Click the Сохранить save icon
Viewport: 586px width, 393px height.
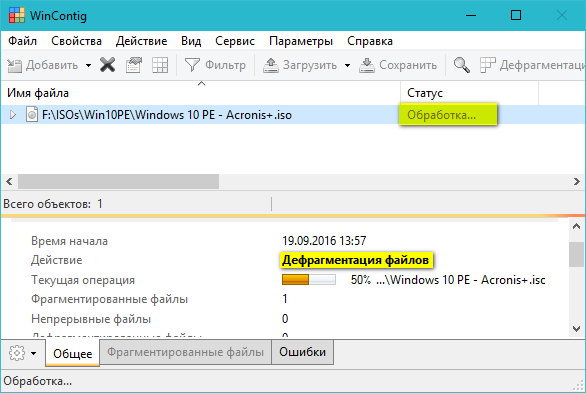tap(367, 65)
